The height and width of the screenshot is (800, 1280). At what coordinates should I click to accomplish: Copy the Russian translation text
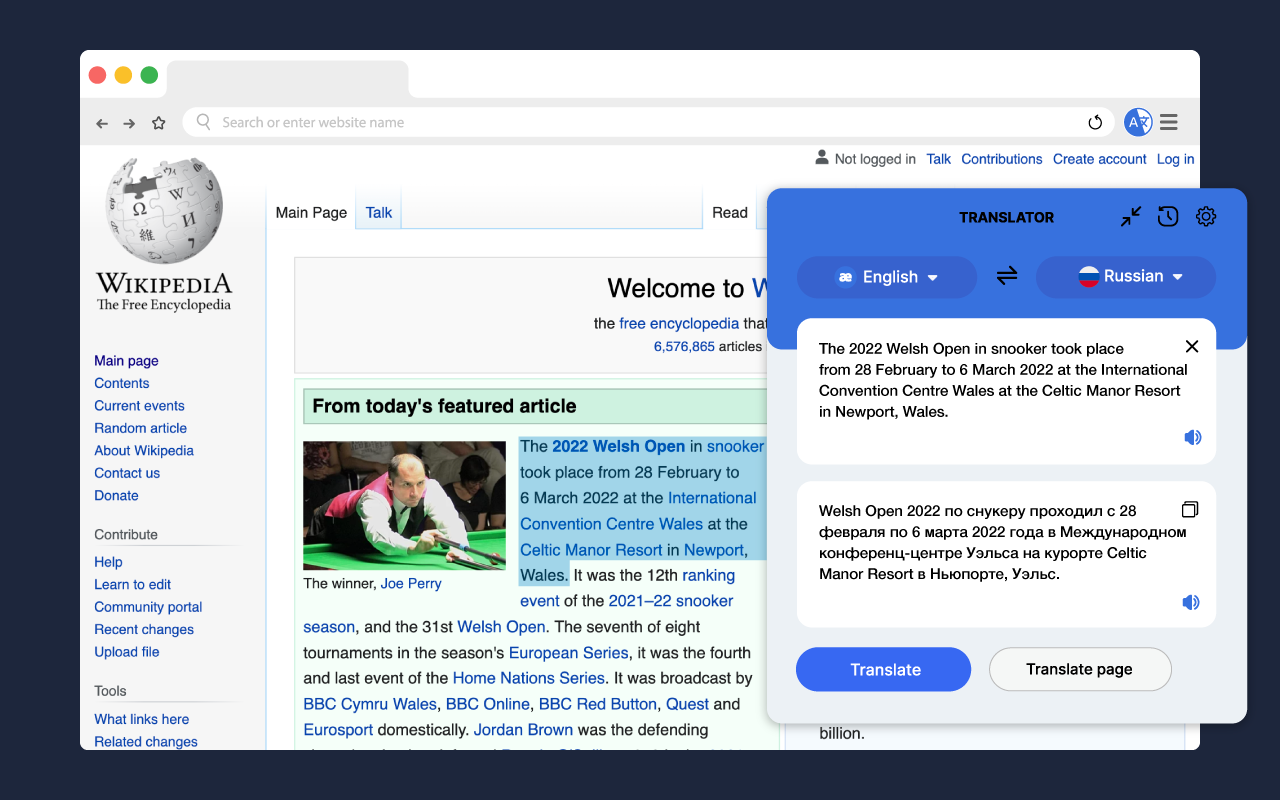tap(1190, 510)
